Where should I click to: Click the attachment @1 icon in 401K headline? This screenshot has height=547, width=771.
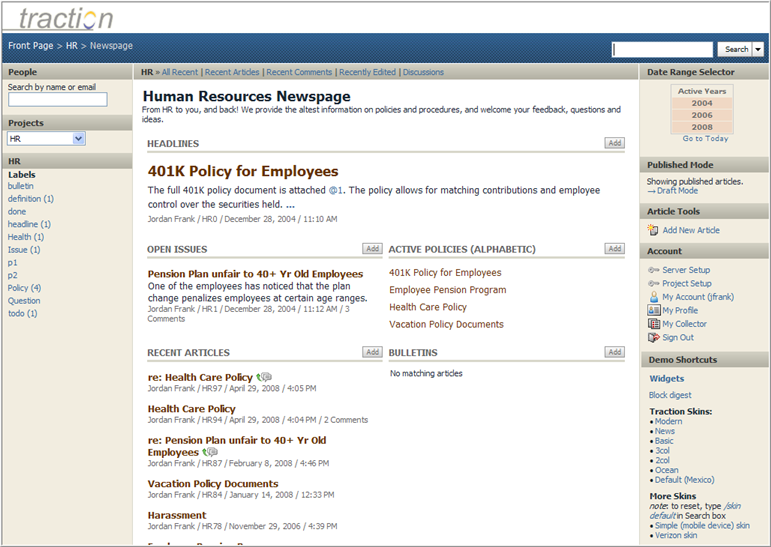pyautogui.click(x=336, y=190)
